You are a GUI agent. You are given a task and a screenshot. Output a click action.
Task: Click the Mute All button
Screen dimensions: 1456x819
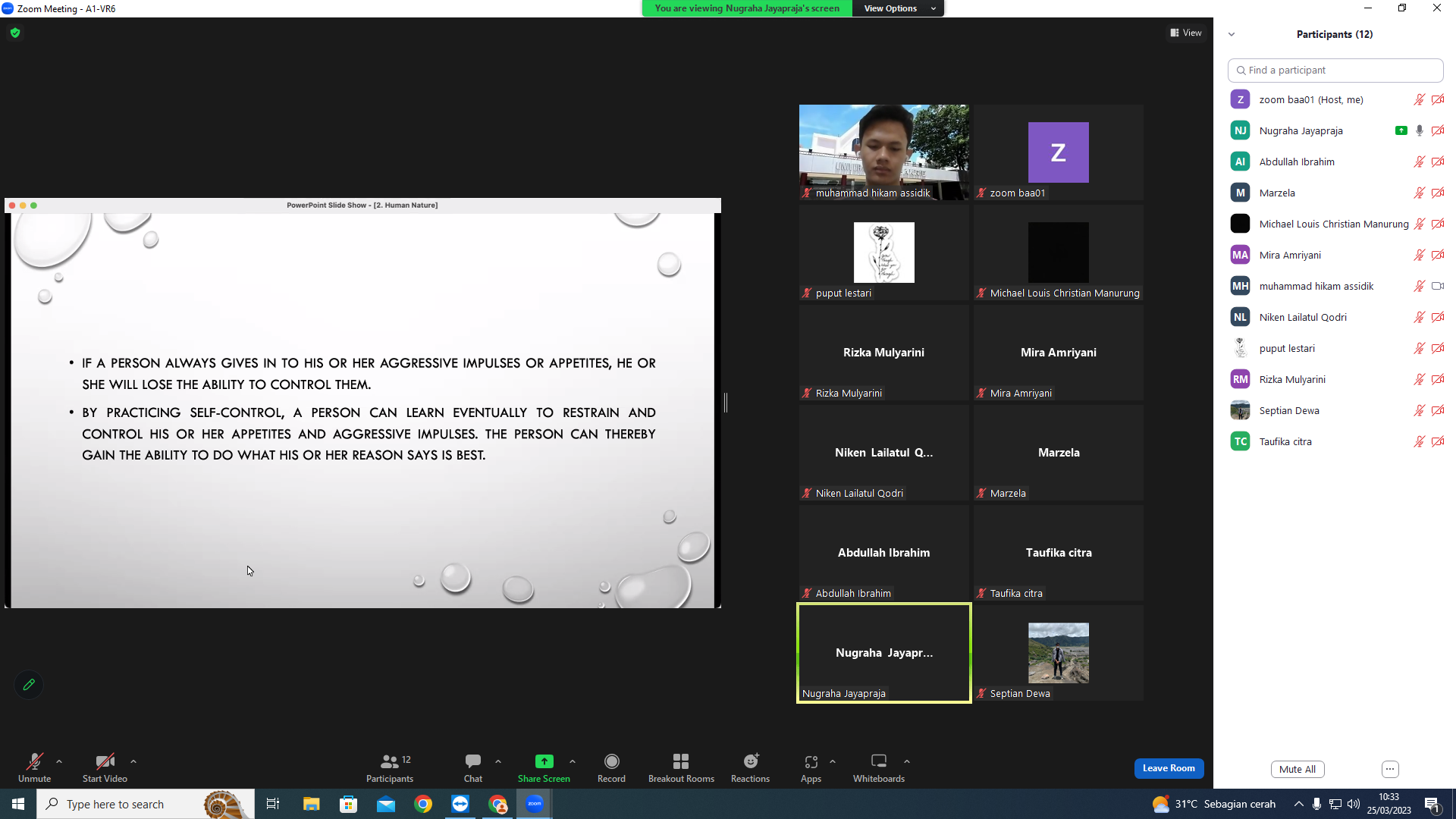[x=1298, y=769]
